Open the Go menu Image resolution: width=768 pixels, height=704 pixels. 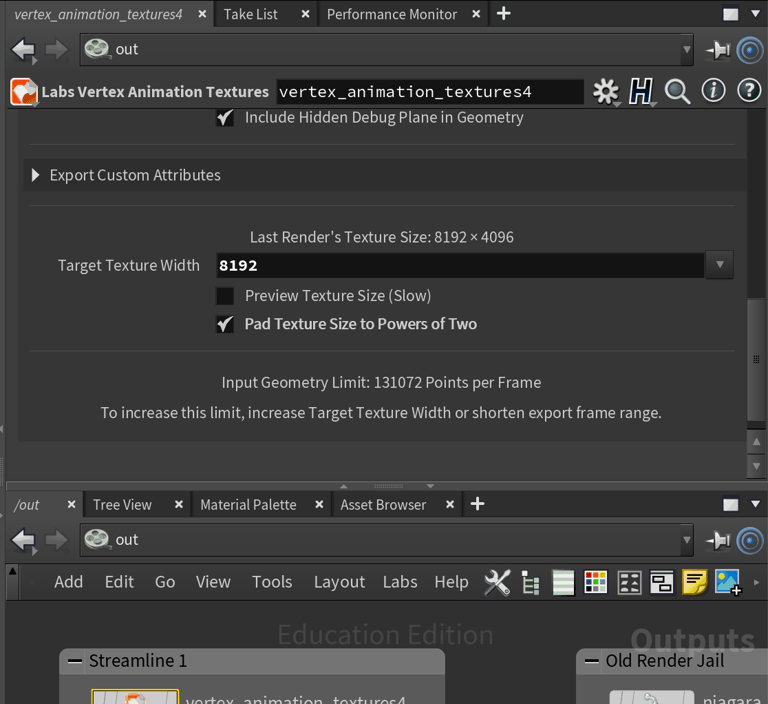[165, 582]
